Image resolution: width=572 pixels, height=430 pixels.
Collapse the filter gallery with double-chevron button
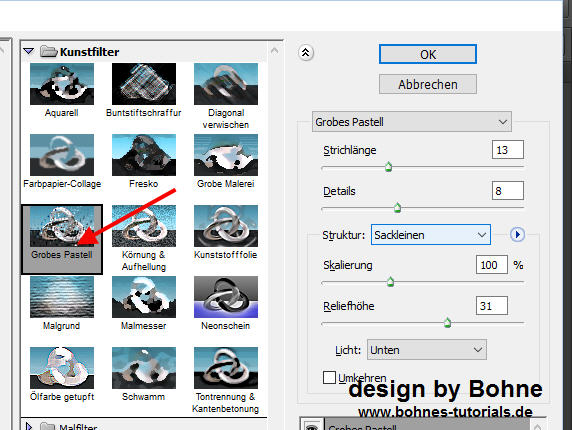(306, 53)
